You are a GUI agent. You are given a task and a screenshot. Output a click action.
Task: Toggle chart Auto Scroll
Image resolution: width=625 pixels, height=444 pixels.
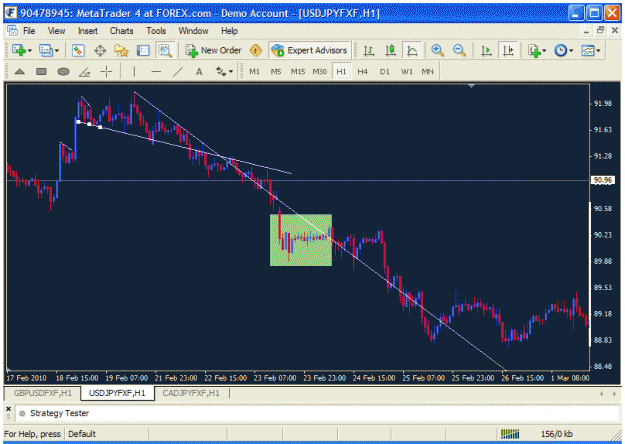(x=486, y=51)
